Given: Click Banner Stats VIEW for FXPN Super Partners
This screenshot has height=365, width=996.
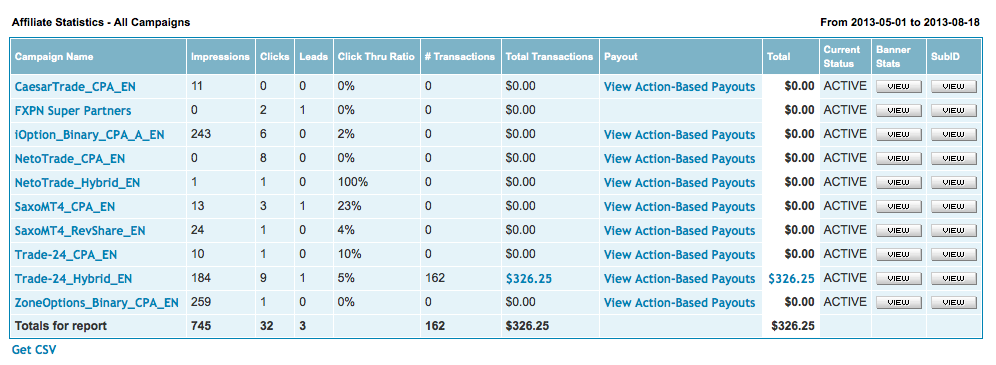Looking at the screenshot, I should pos(899,111).
